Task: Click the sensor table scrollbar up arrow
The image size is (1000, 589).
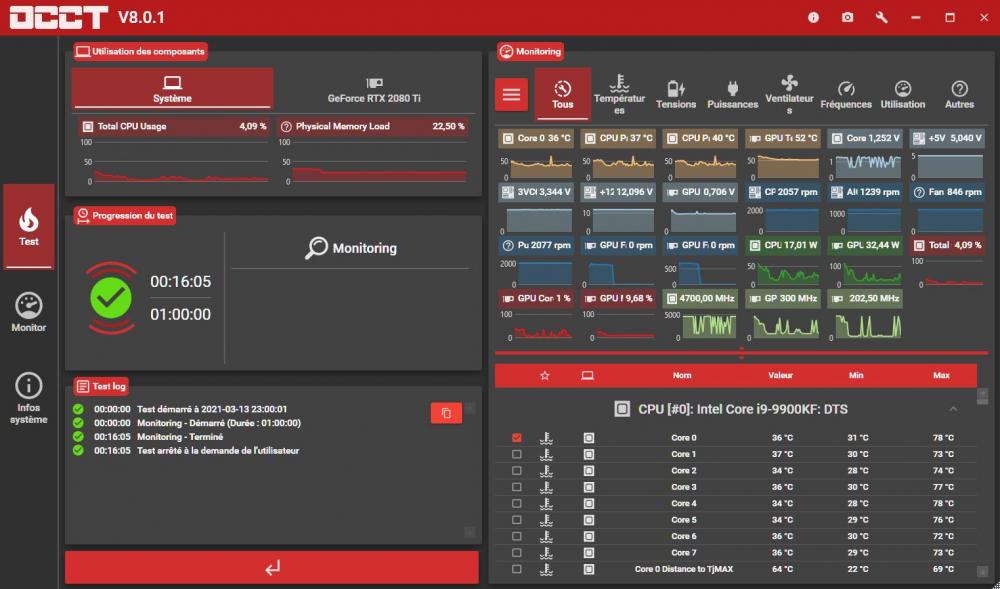Action: click(x=982, y=393)
